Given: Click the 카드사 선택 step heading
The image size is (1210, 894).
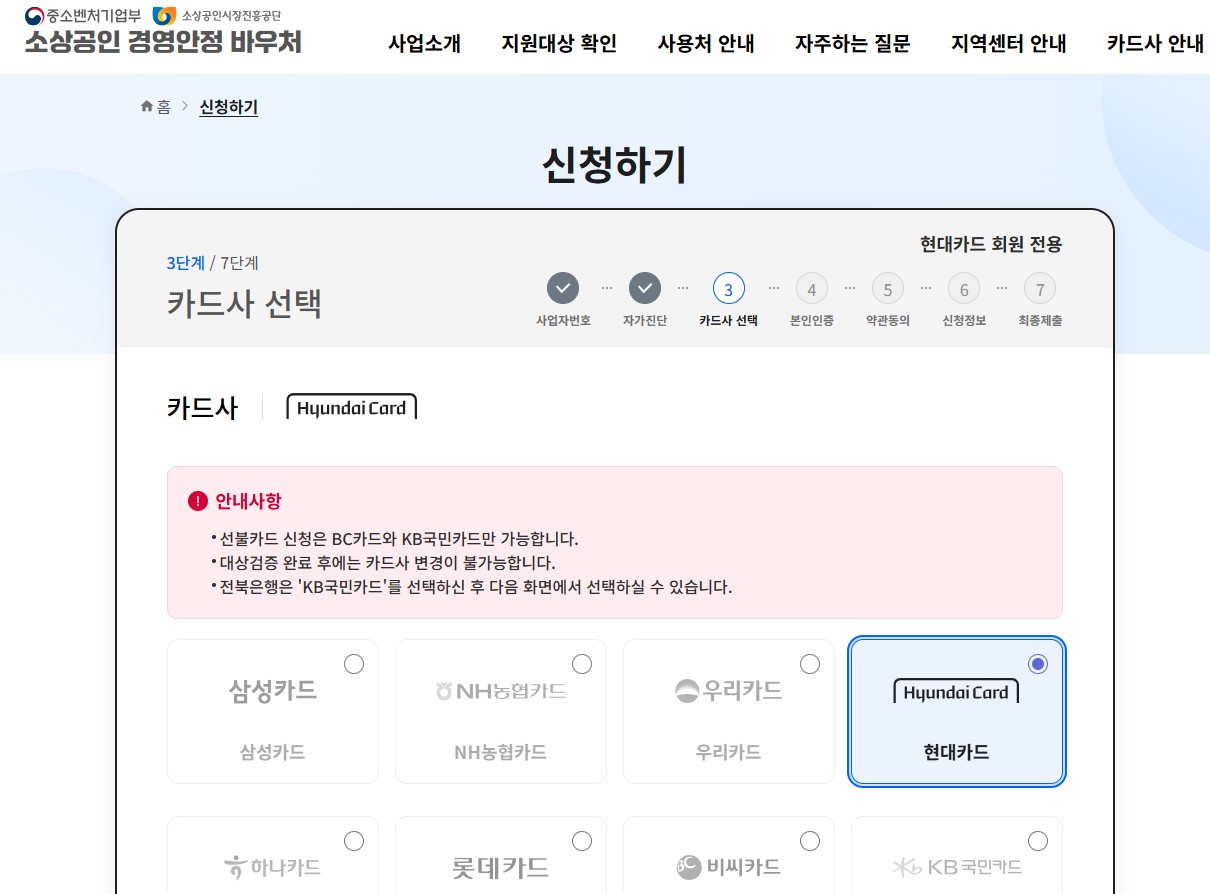Looking at the screenshot, I should pyautogui.click(x=245, y=303).
